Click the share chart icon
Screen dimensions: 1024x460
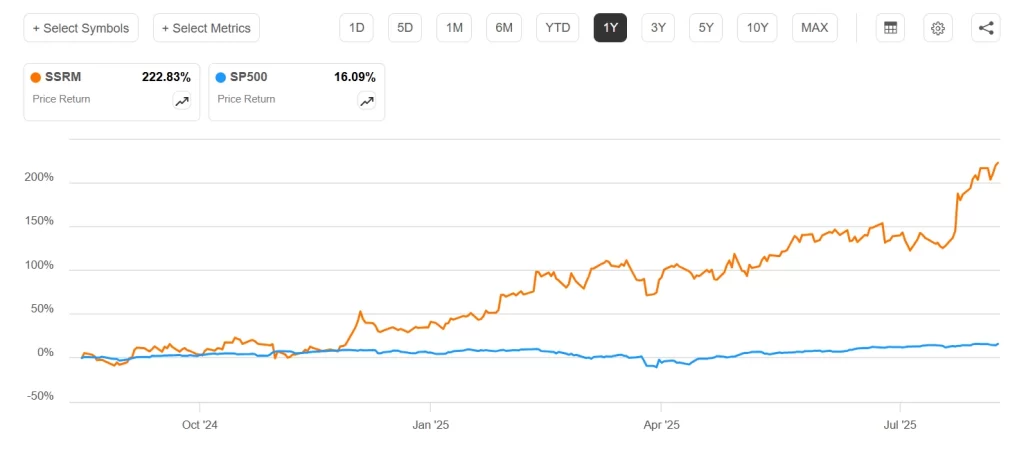click(x=986, y=28)
